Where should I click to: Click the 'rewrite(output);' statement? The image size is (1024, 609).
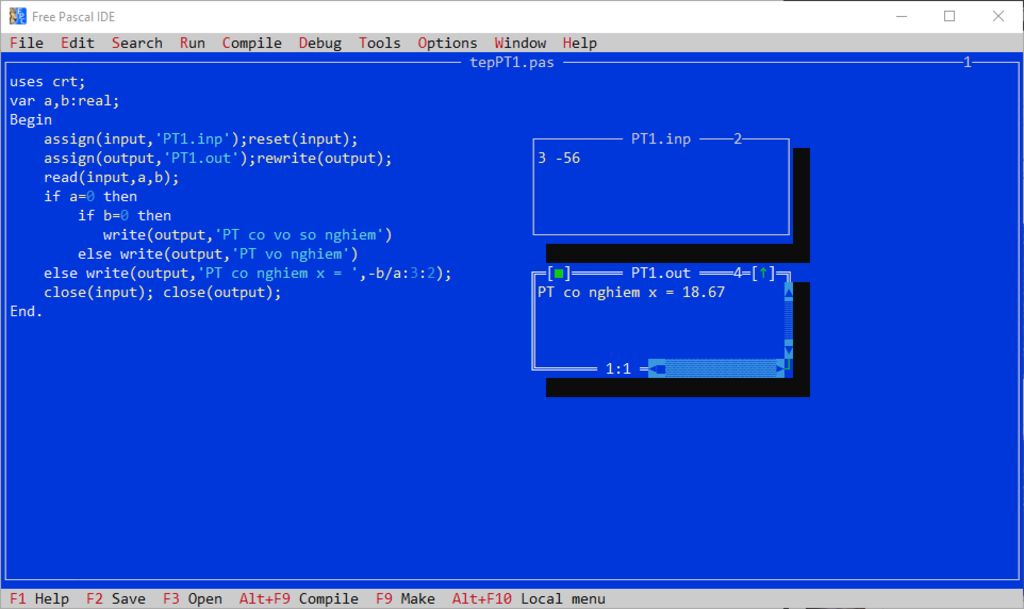pos(324,158)
